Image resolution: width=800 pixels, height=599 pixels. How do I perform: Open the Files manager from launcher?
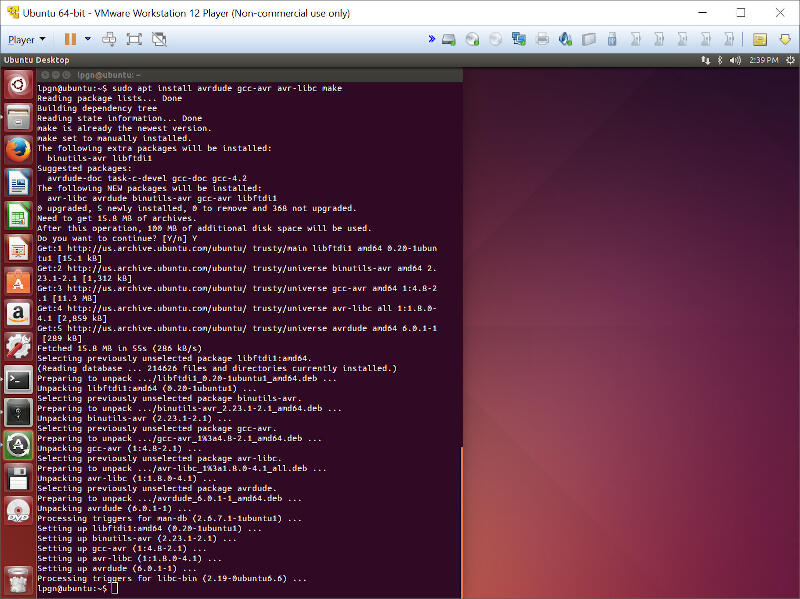click(x=18, y=117)
